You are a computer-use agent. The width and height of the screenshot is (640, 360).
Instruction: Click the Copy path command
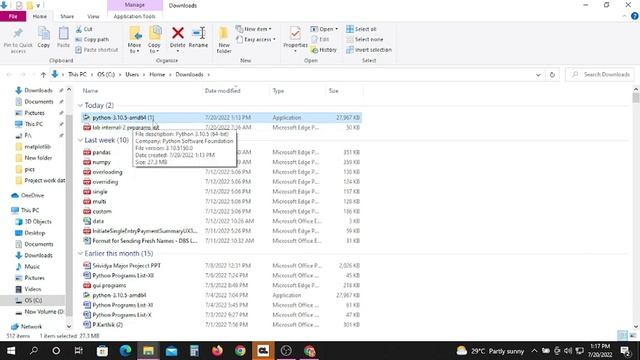pyautogui.click(x=92, y=40)
